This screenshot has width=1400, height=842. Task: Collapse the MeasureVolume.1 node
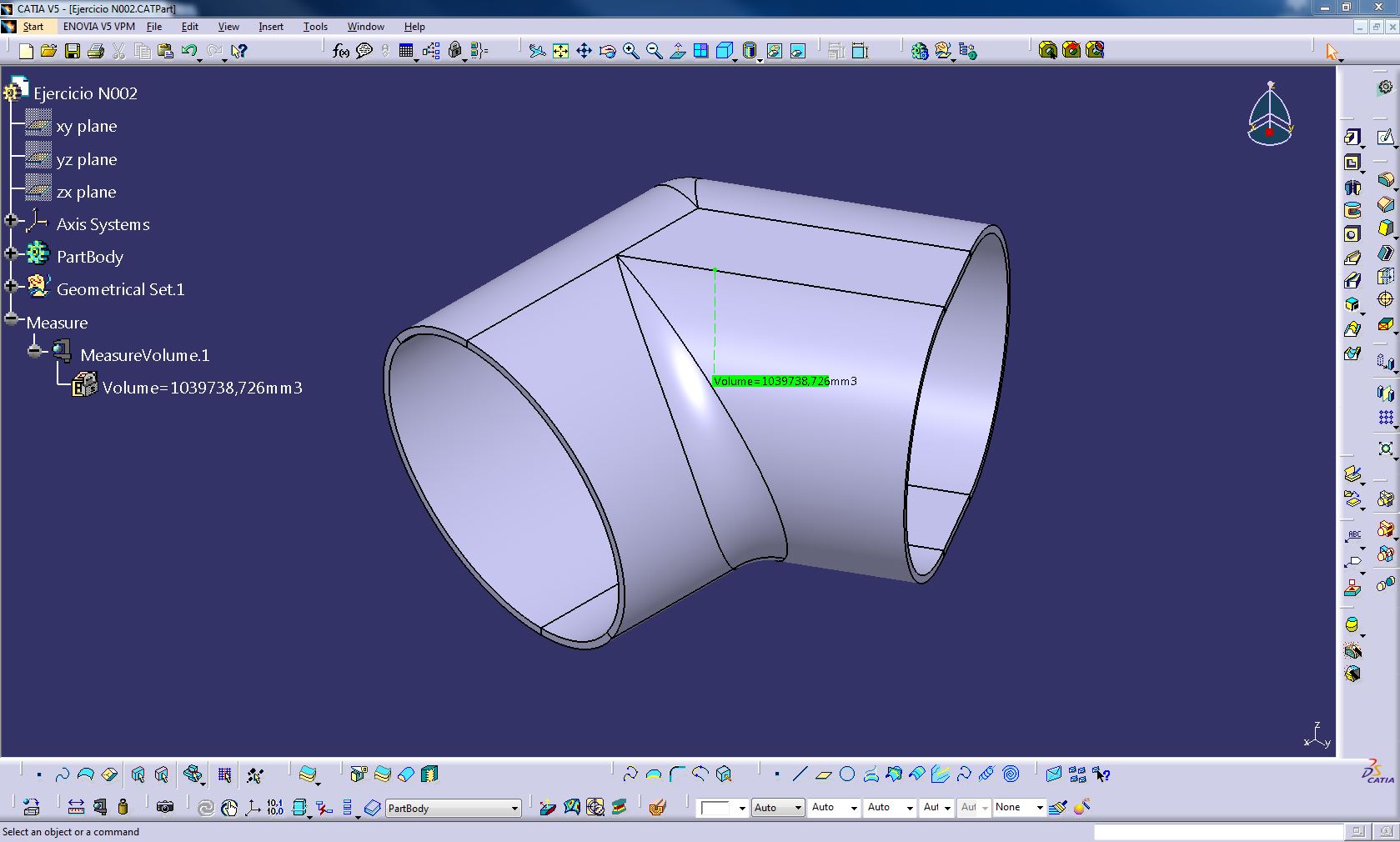[x=34, y=350]
